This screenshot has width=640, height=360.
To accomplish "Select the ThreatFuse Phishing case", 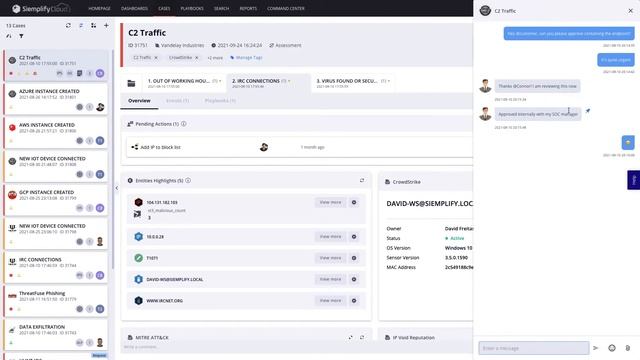I will 56,301.
